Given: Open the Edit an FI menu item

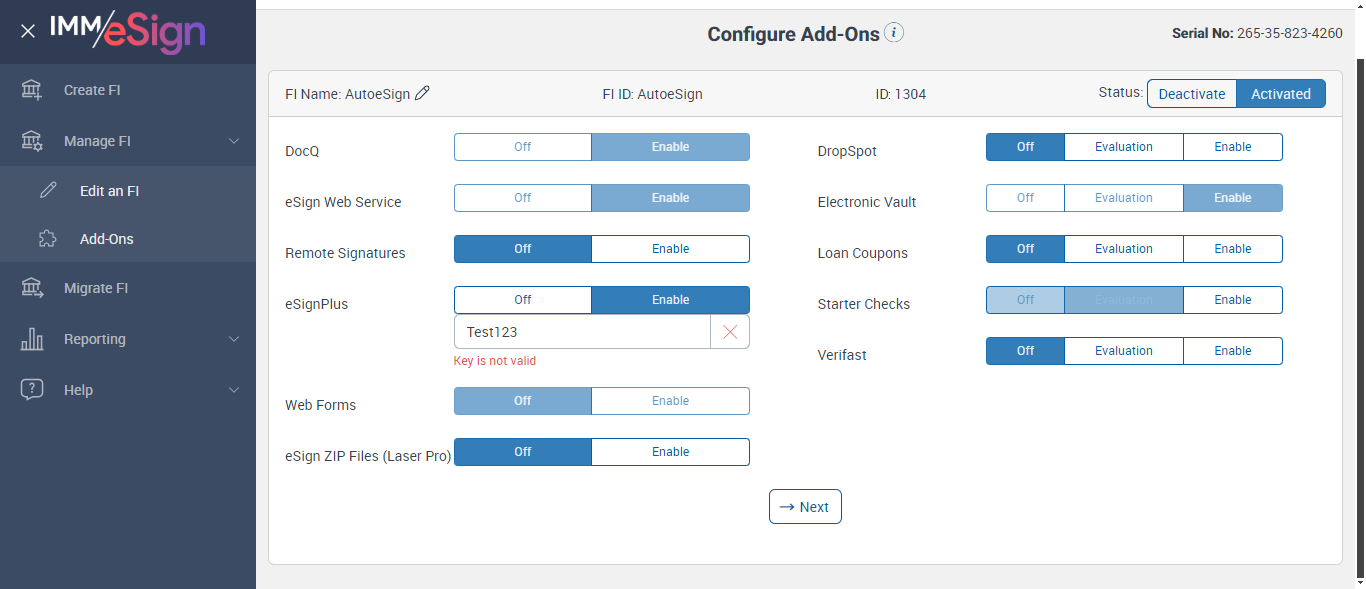Looking at the screenshot, I should [109, 191].
